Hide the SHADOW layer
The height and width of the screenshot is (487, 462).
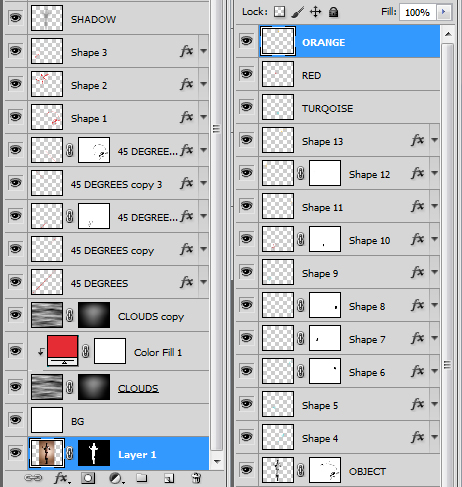click(15, 17)
